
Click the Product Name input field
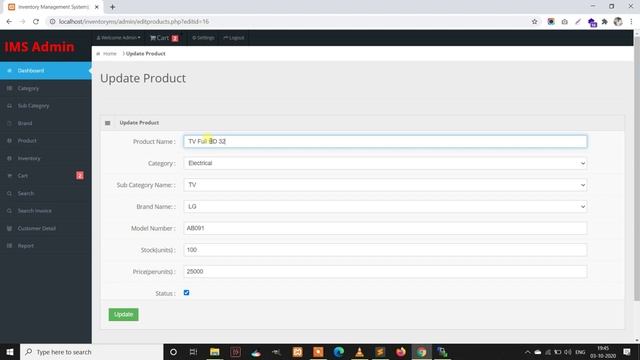385,141
